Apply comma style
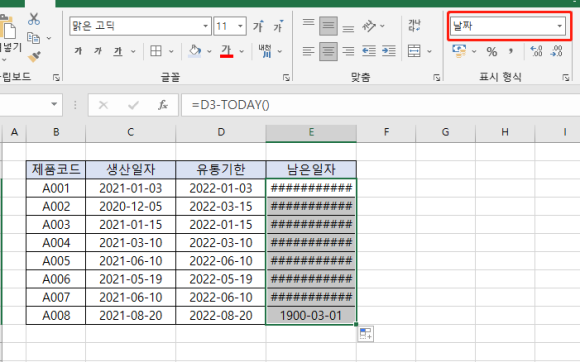The height and width of the screenshot is (362, 580). click(x=511, y=51)
